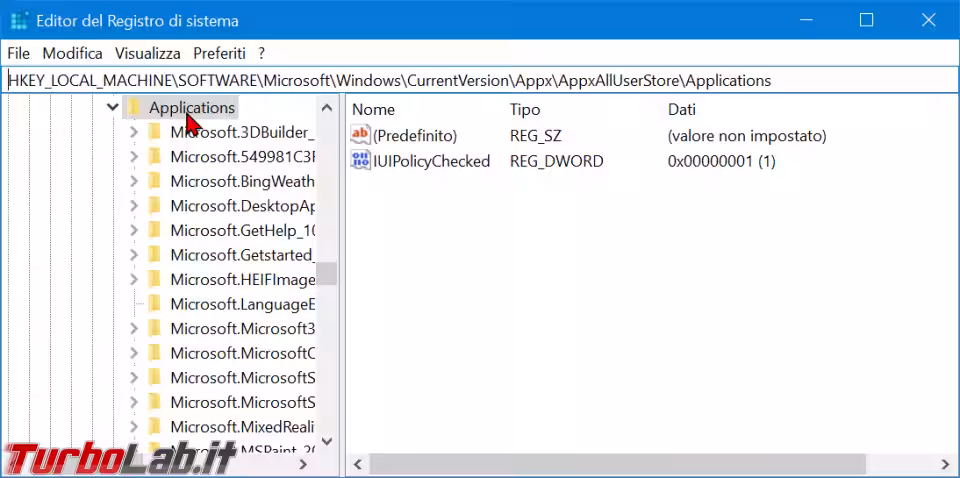Screen dimensions: 960x478
Task: Expand the Microsoft.3DBuilder key
Action: [134, 132]
